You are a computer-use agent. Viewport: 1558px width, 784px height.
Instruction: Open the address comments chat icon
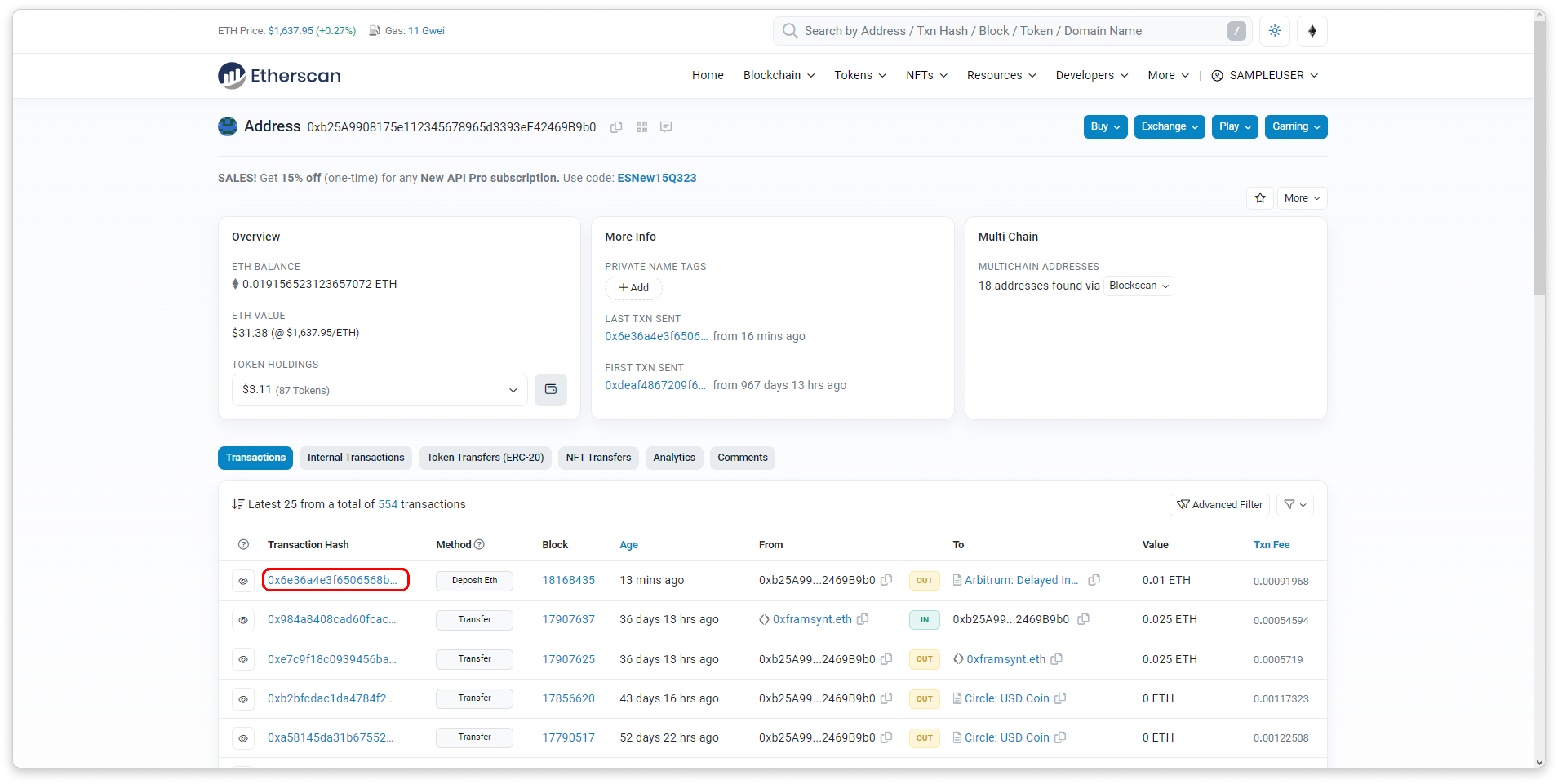[x=666, y=127]
